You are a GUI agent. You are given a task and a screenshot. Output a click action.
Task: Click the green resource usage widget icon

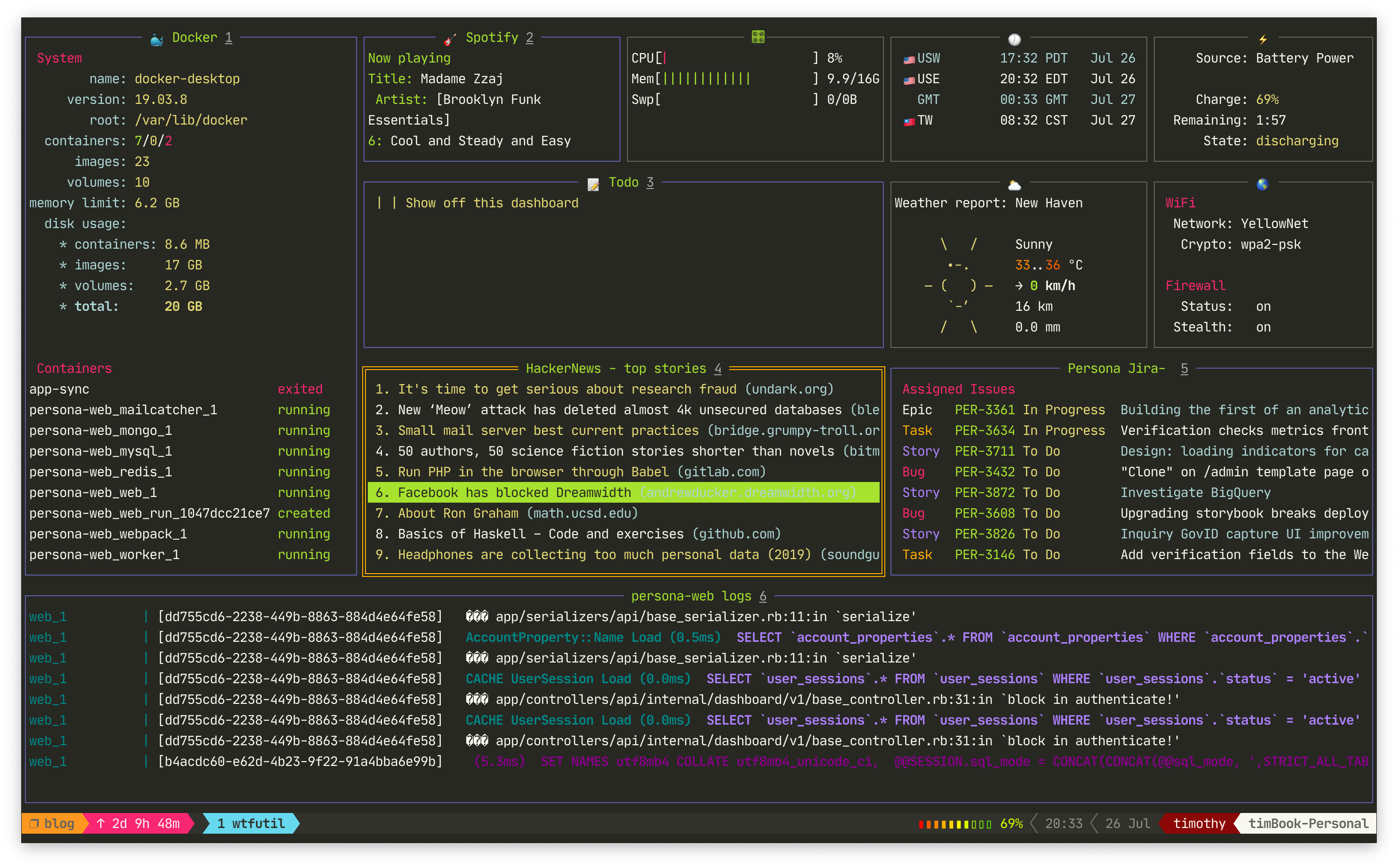pyautogui.click(x=758, y=37)
